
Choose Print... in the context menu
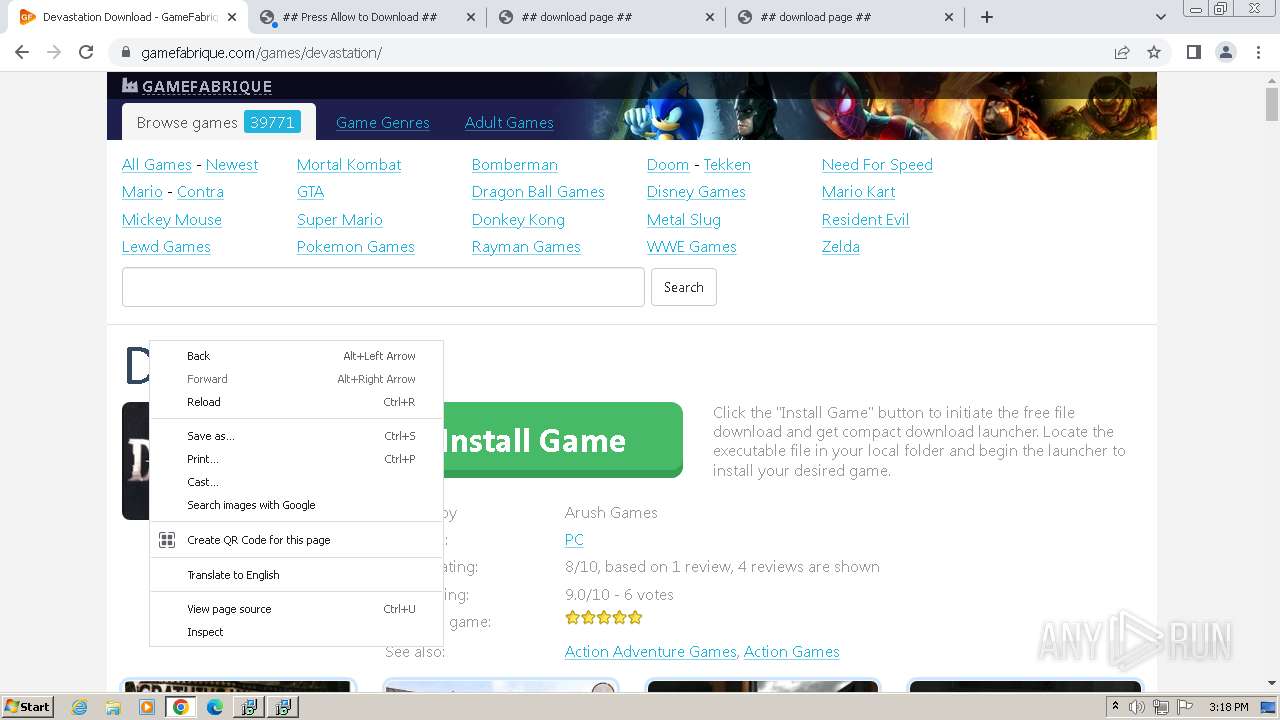pos(296,459)
